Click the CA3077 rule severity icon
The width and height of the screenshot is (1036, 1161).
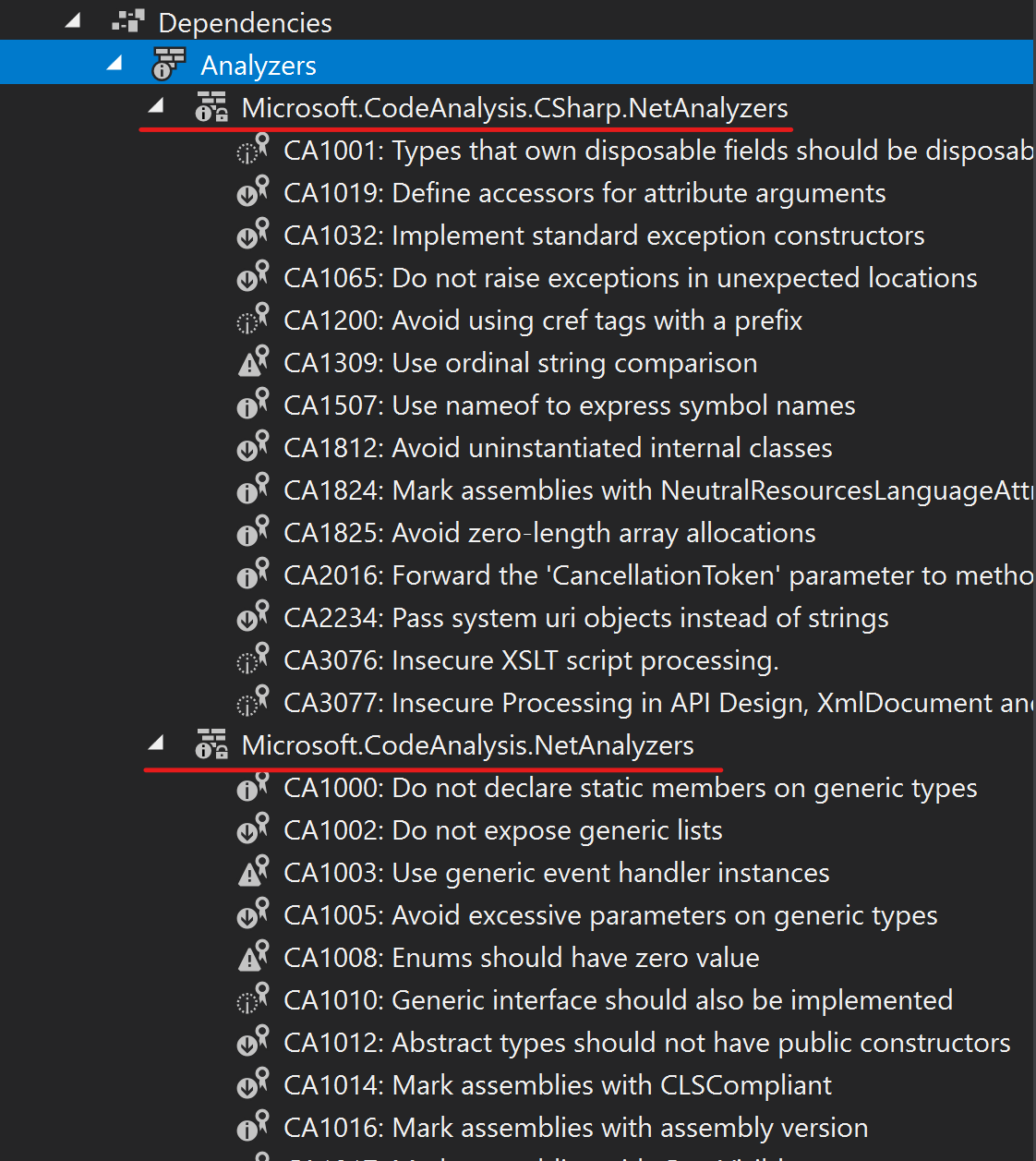click(x=252, y=702)
